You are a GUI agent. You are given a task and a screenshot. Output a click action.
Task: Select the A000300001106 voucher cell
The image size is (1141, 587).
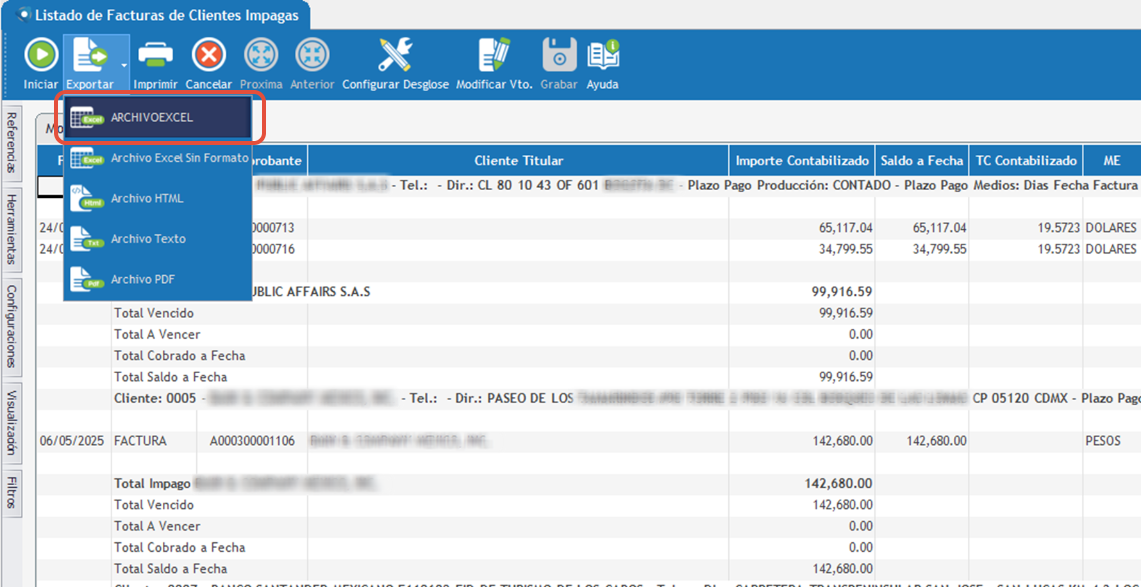tap(252, 441)
